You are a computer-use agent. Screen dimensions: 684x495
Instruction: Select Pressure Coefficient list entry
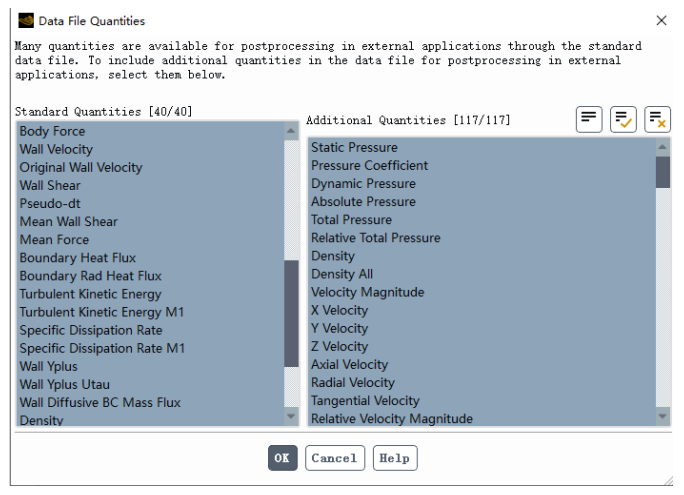[x=369, y=166]
